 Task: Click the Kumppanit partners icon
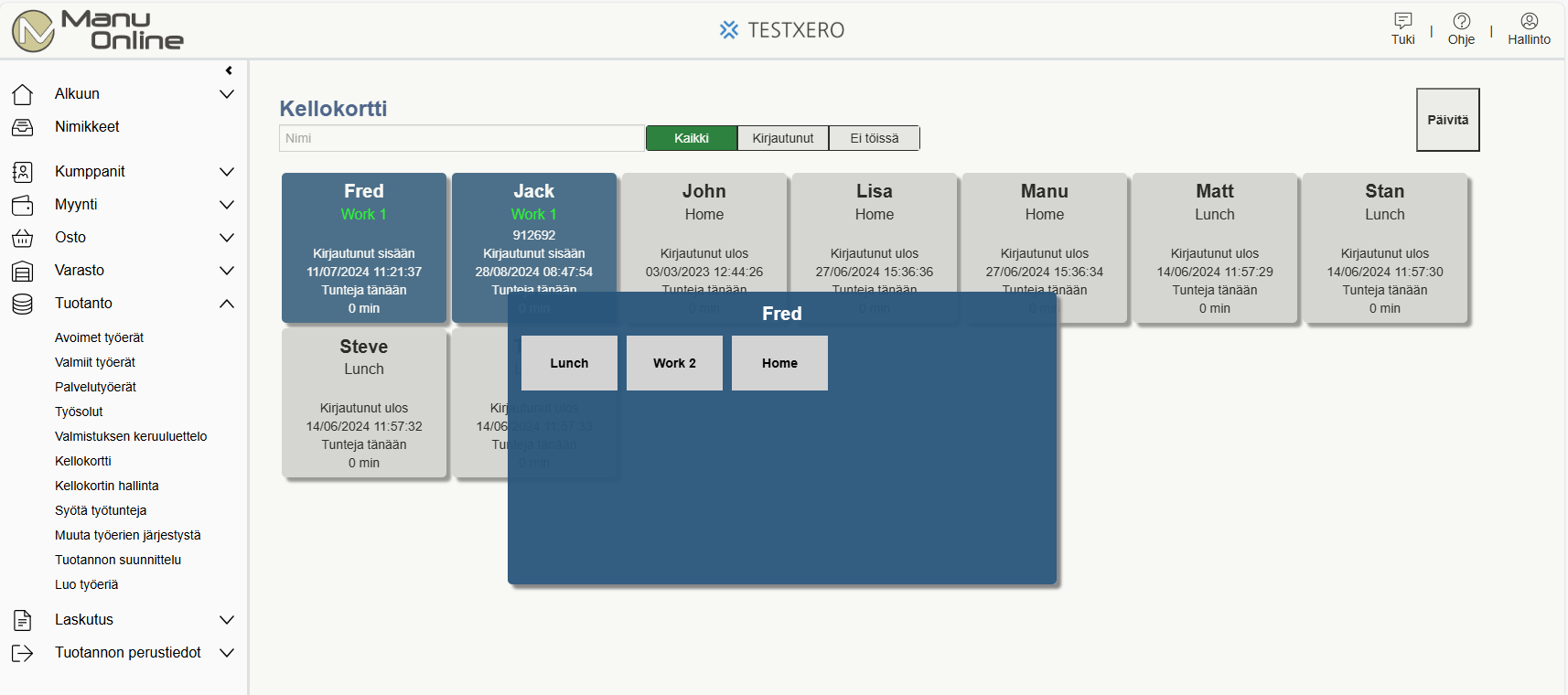point(23,172)
